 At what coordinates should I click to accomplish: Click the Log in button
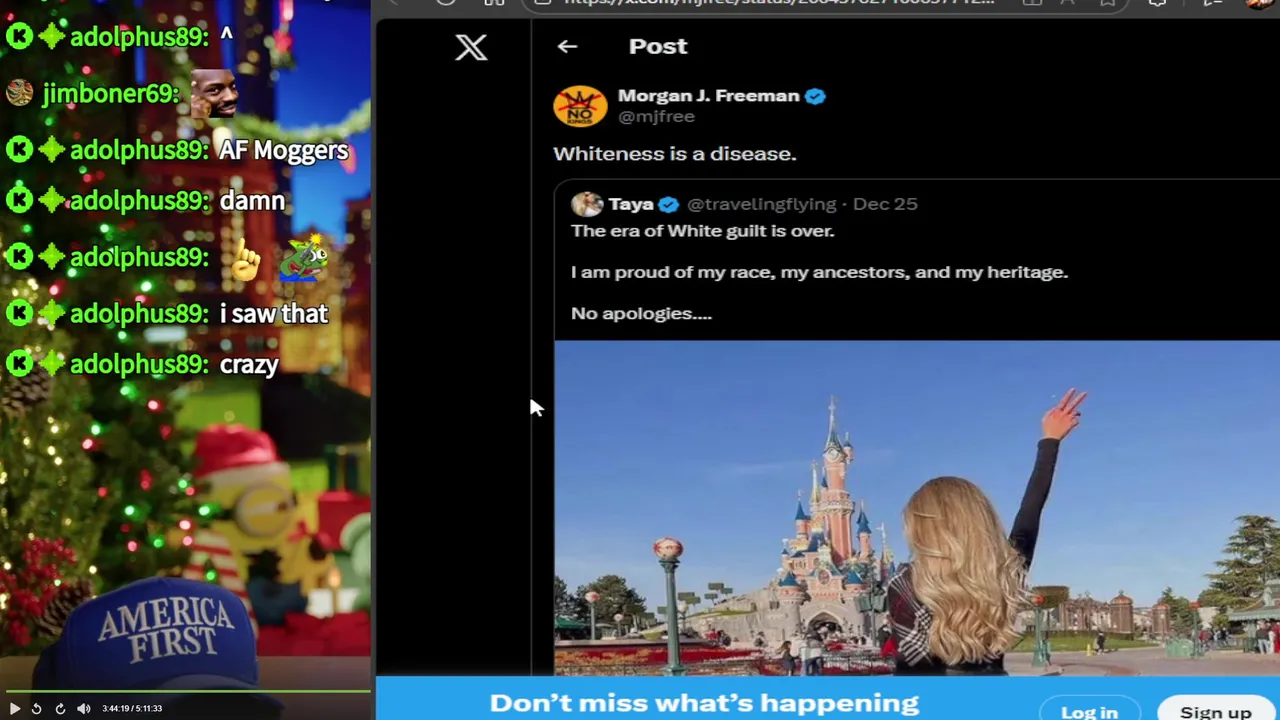pyautogui.click(x=1089, y=711)
